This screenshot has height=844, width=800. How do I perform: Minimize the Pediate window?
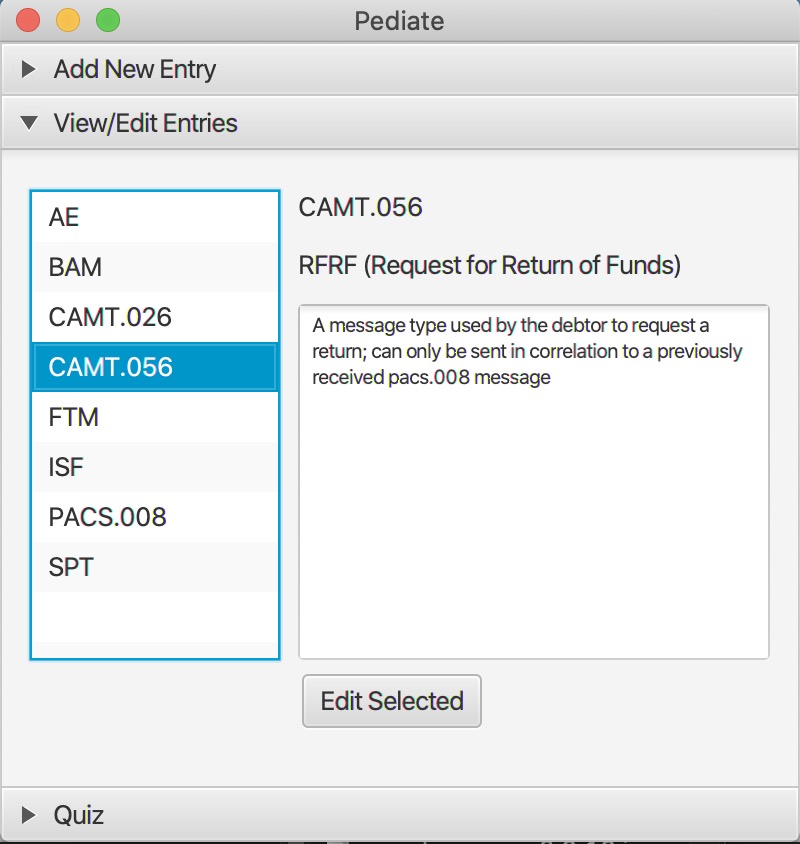pos(68,19)
